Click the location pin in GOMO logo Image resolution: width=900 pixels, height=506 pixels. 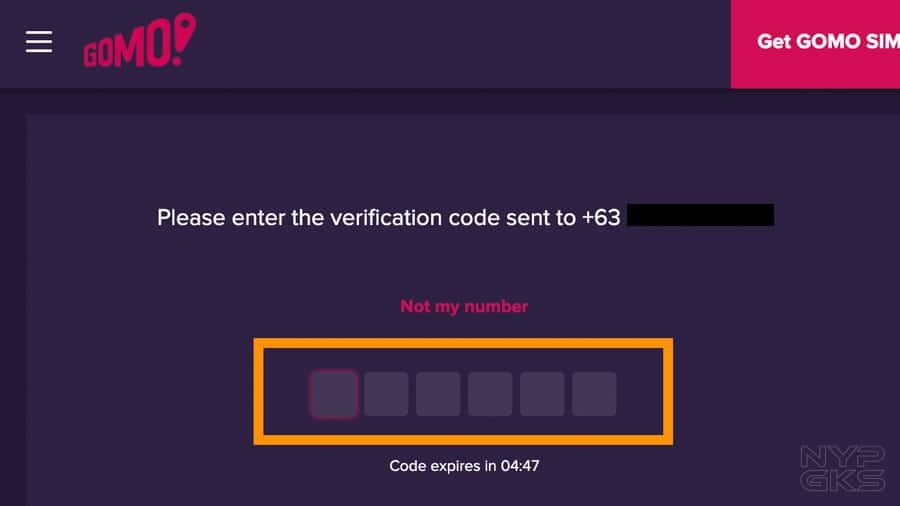click(185, 32)
